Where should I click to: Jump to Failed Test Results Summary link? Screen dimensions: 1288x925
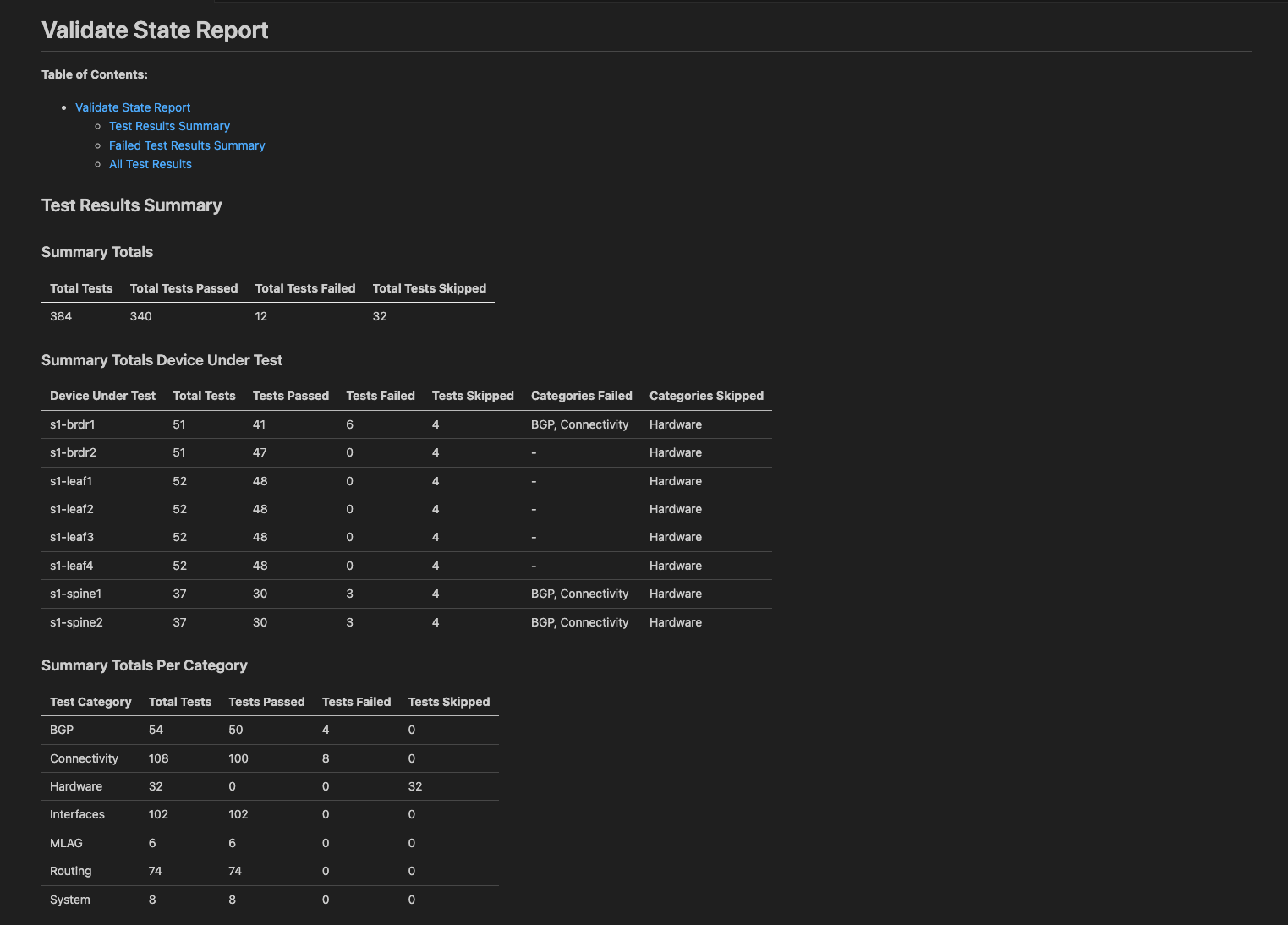[187, 145]
